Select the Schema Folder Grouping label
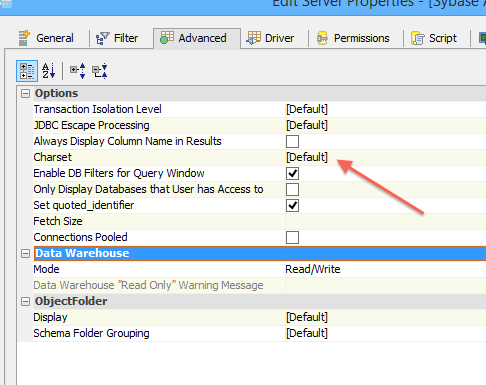 91,333
